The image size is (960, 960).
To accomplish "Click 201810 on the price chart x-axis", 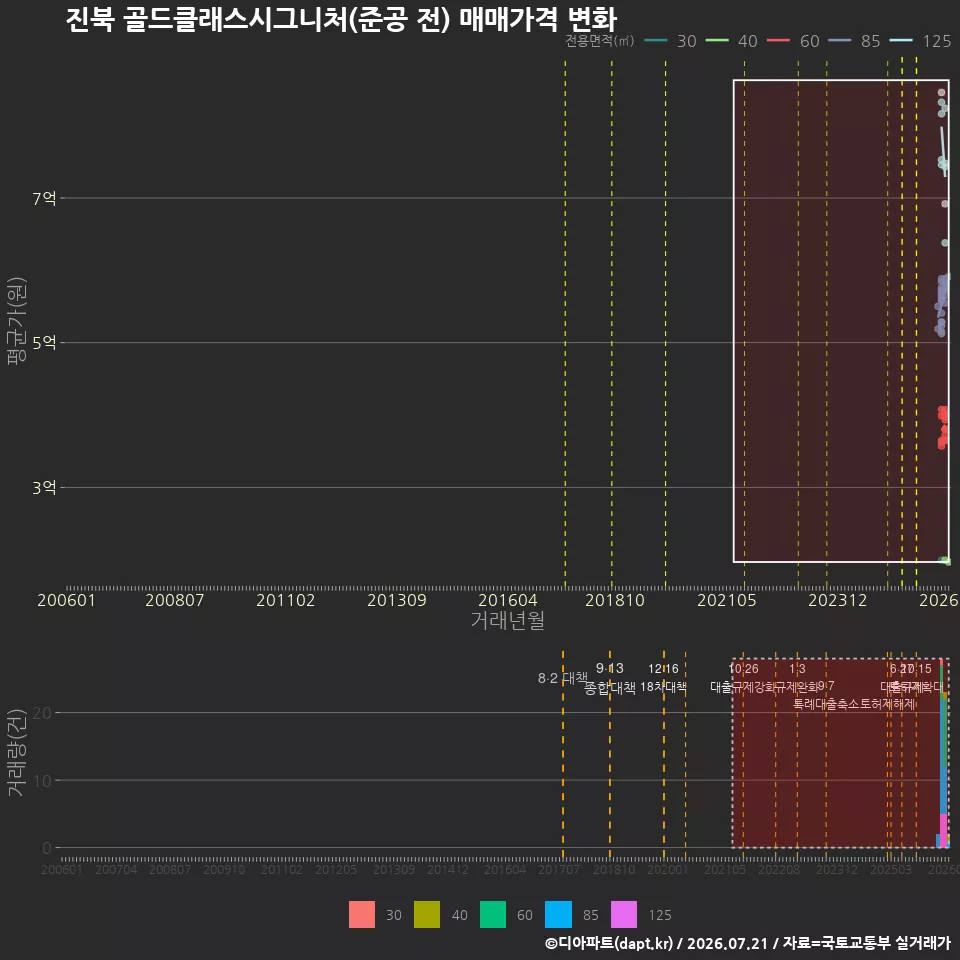I will tap(615, 600).
